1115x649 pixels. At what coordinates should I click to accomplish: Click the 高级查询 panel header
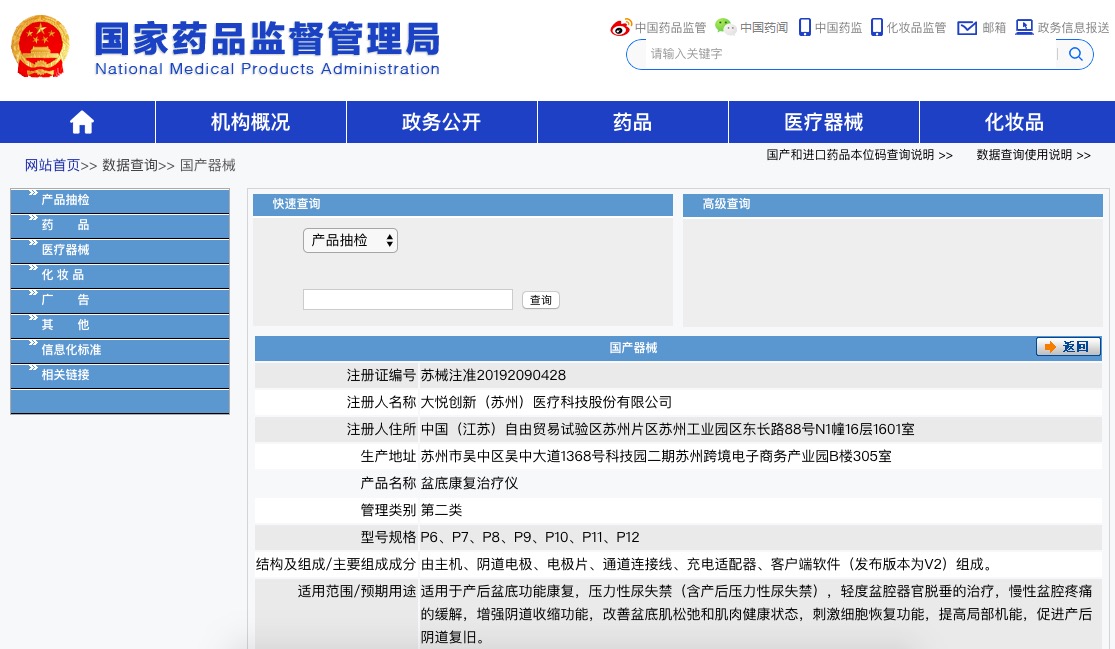pyautogui.click(x=892, y=205)
